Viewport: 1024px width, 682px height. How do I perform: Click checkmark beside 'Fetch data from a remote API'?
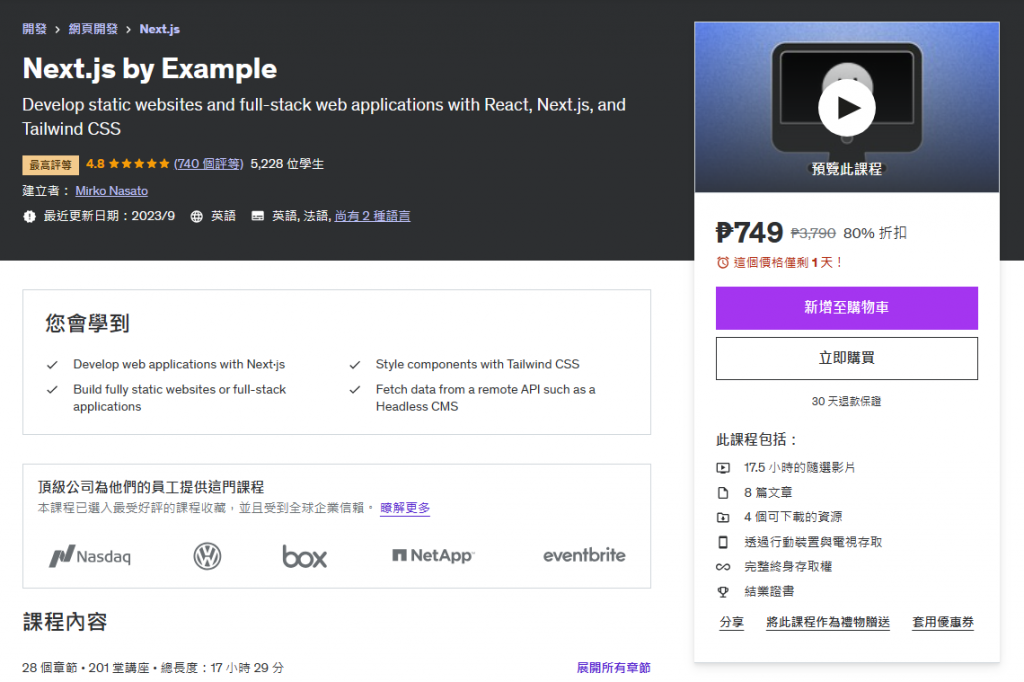355,389
